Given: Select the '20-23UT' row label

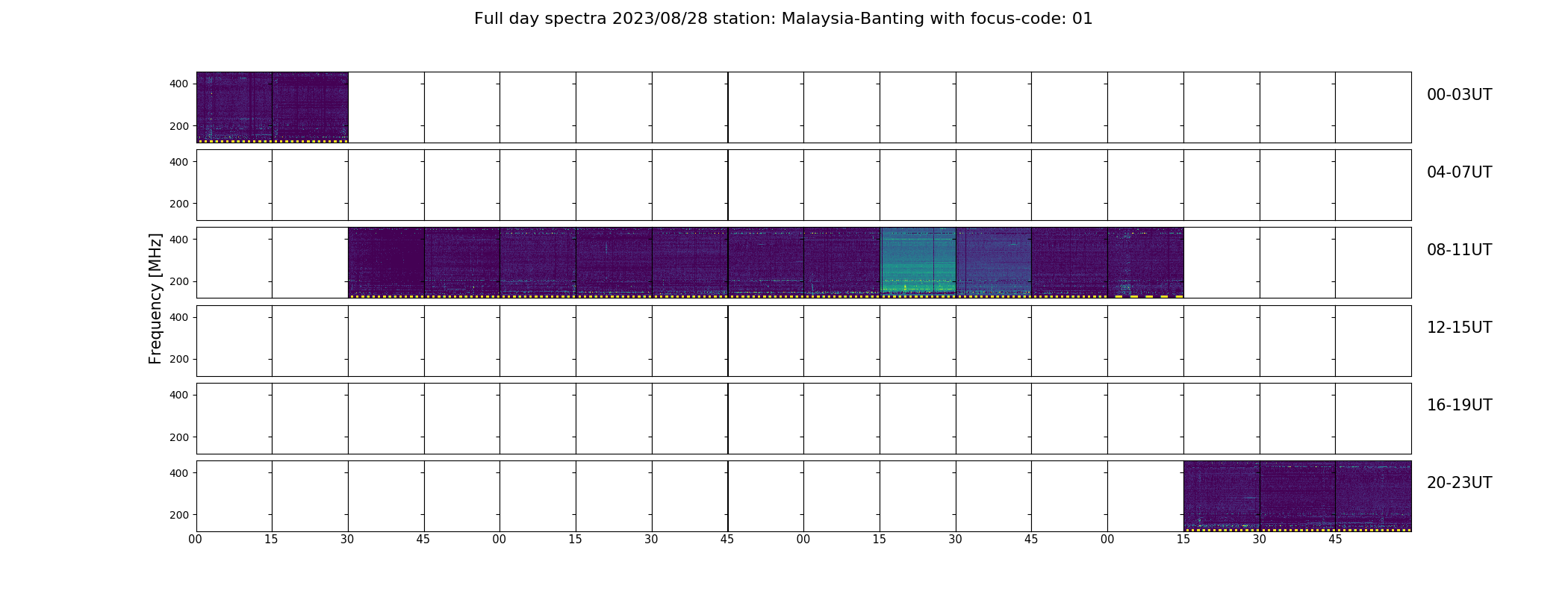Looking at the screenshot, I should (1459, 483).
